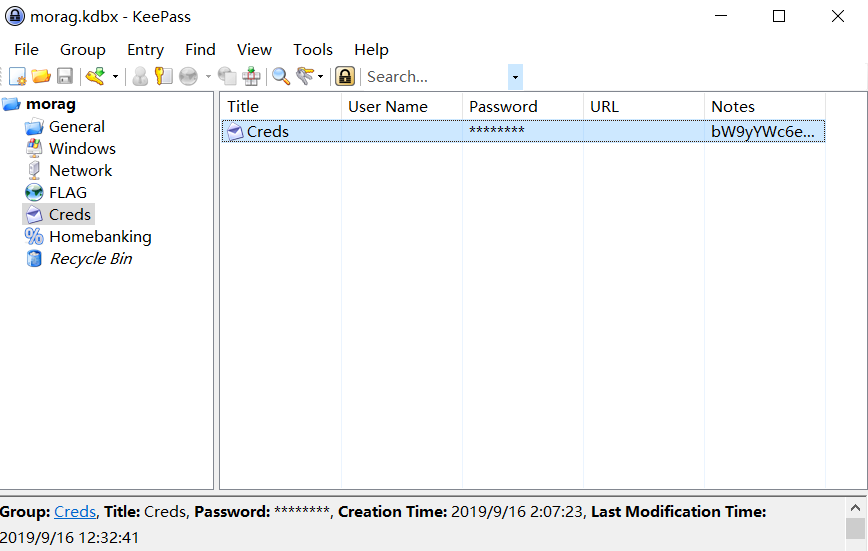Sort by the URL column header
868x551 pixels.
point(644,106)
